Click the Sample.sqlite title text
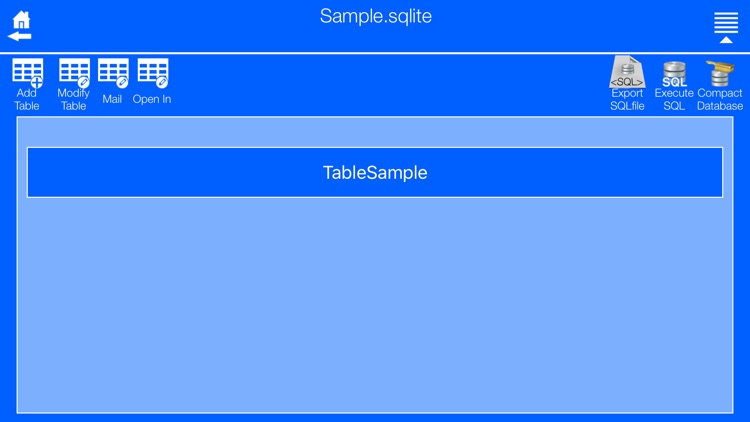Viewport: 750px width, 422px height. [376, 16]
